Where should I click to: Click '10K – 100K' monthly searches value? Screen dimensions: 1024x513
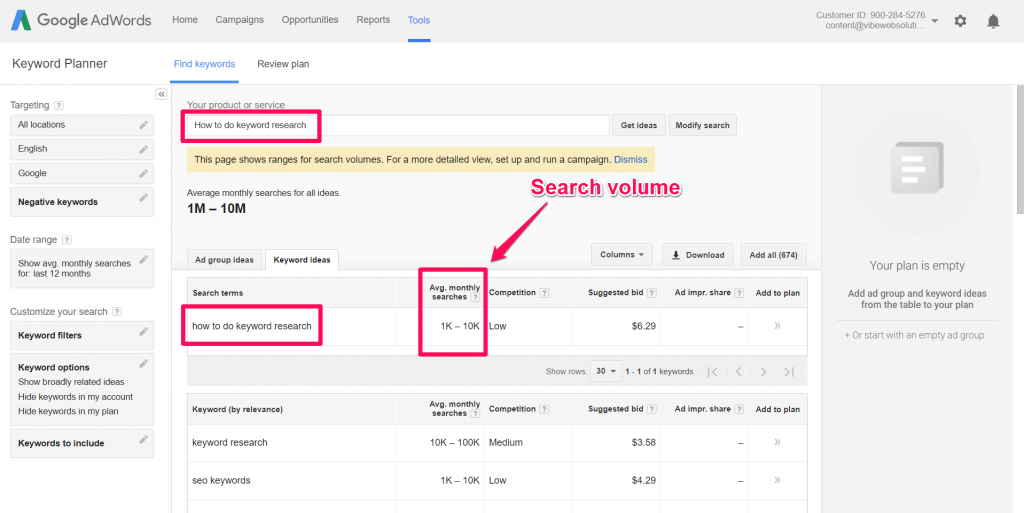(455, 443)
